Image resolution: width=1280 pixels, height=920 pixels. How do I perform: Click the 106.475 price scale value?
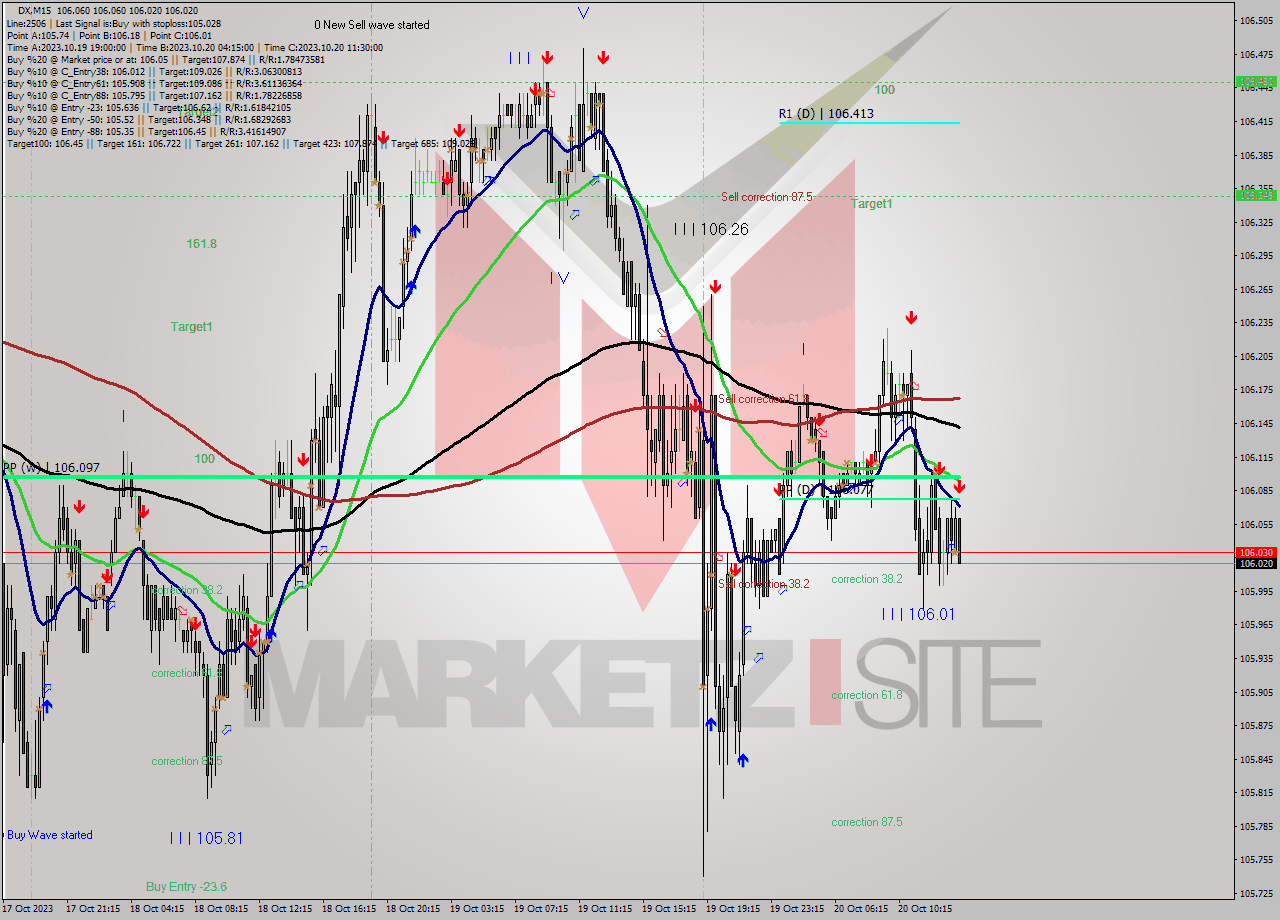[1256, 54]
